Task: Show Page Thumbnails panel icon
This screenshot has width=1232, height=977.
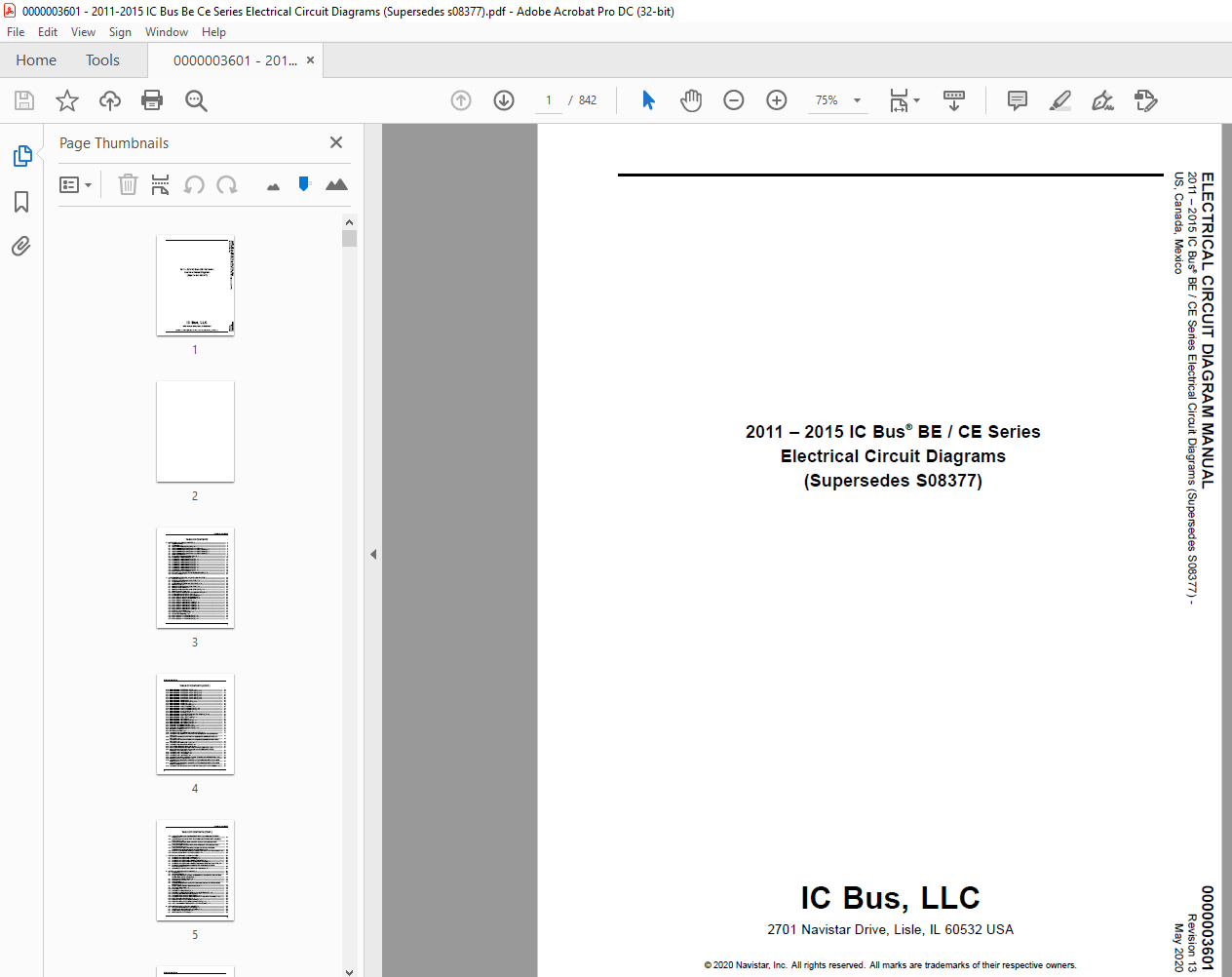Action: pos(21,156)
